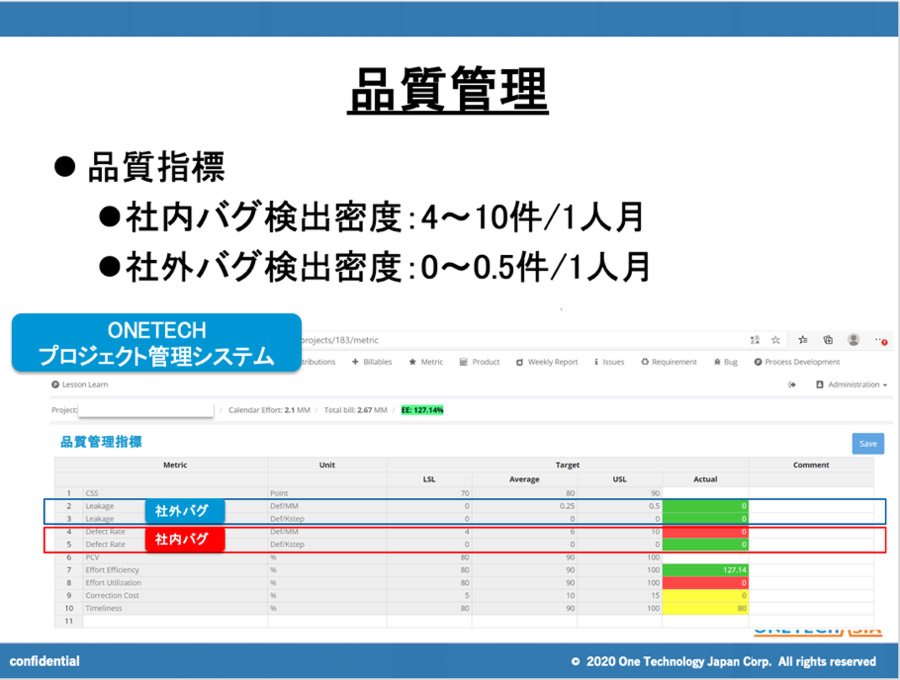
Task: Expand the Administration dropdown
Action: [x=852, y=384]
